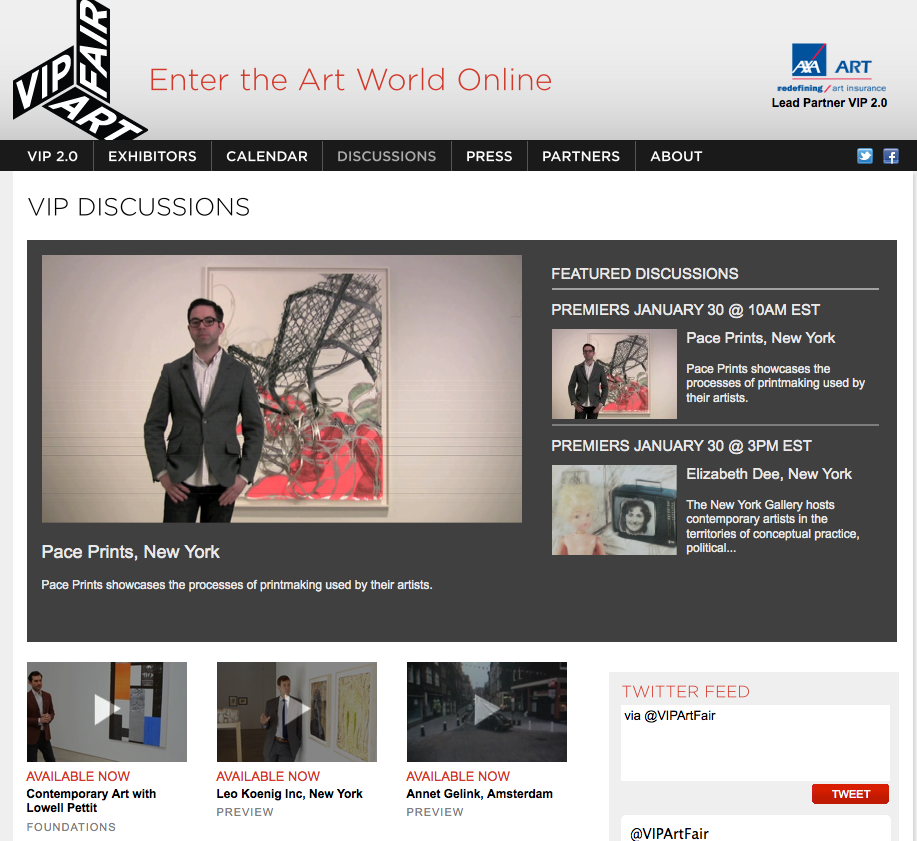Image resolution: width=917 pixels, height=841 pixels.
Task: Select the Discussions nav item
Action: point(386,156)
